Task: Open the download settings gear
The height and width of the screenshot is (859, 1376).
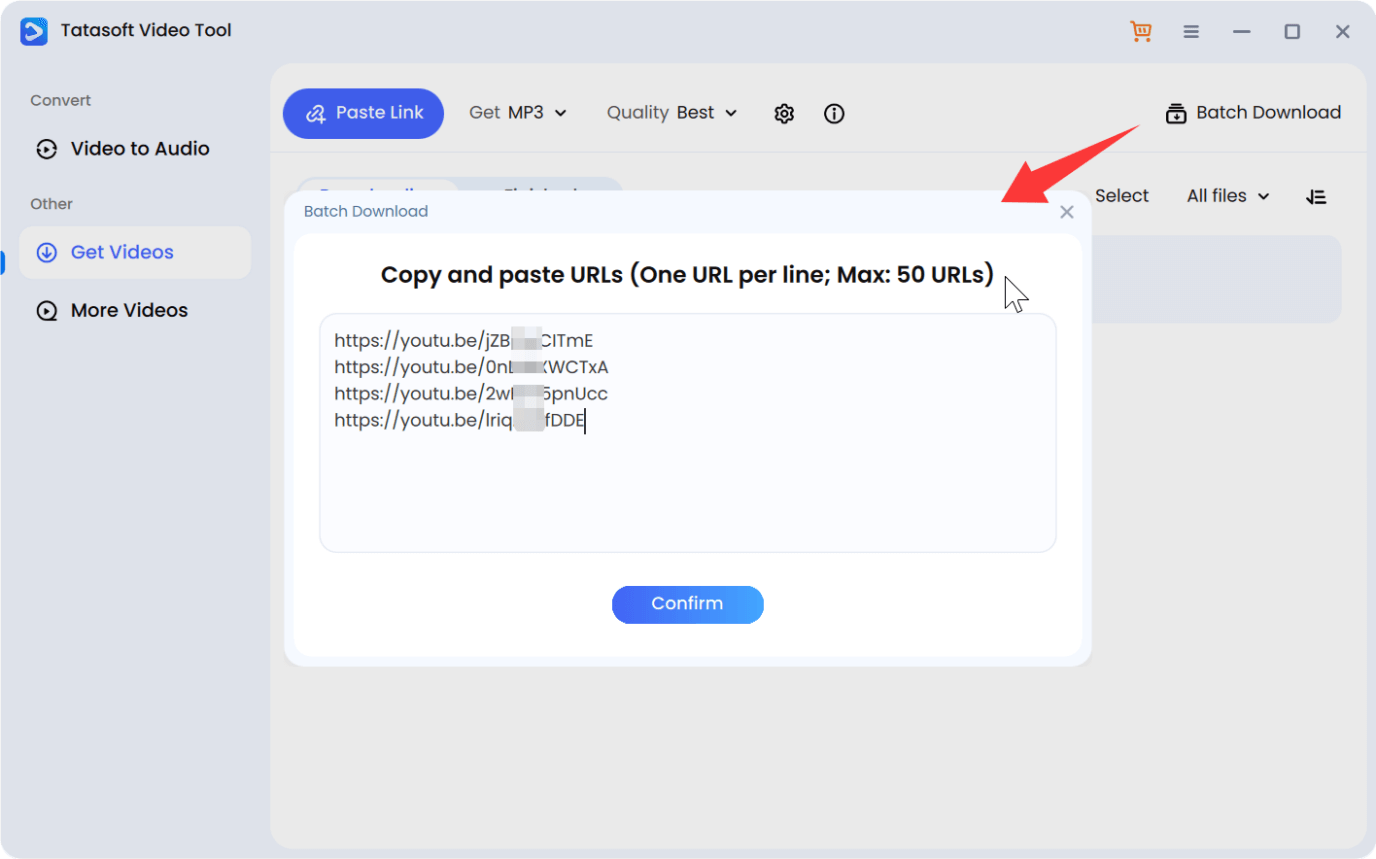Action: [x=784, y=113]
